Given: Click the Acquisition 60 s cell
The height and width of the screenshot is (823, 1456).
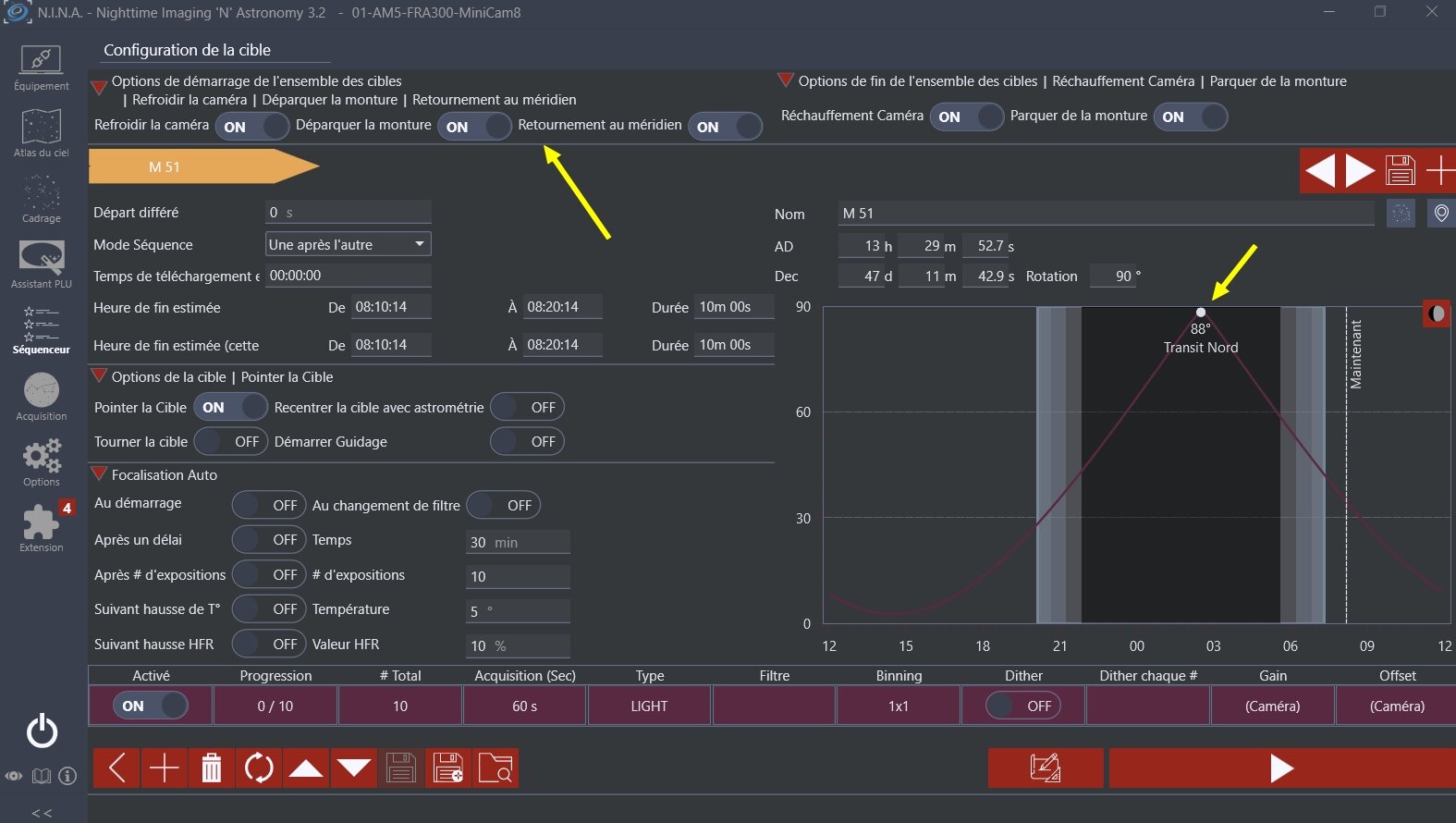Looking at the screenshot, I should click(x=524, y=706).
